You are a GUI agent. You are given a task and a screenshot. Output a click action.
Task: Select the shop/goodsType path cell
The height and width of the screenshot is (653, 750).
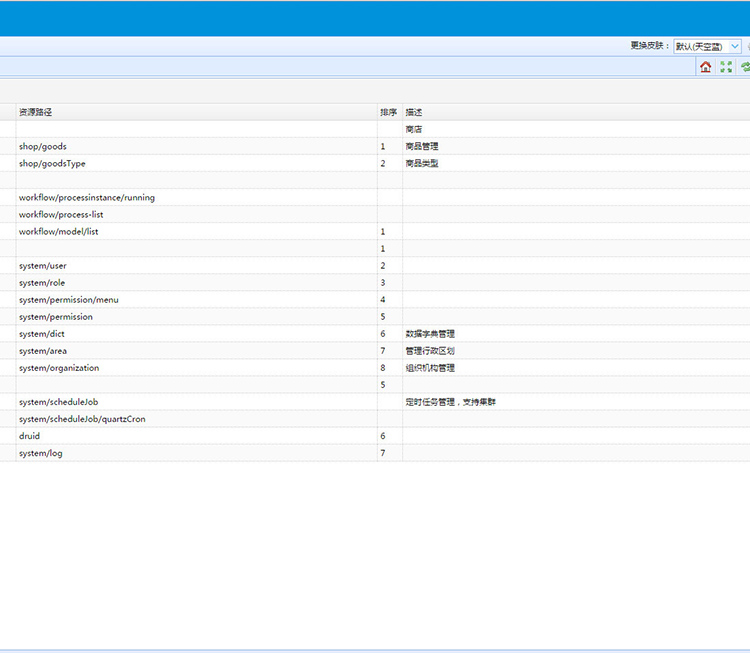(x=196, y=164)
